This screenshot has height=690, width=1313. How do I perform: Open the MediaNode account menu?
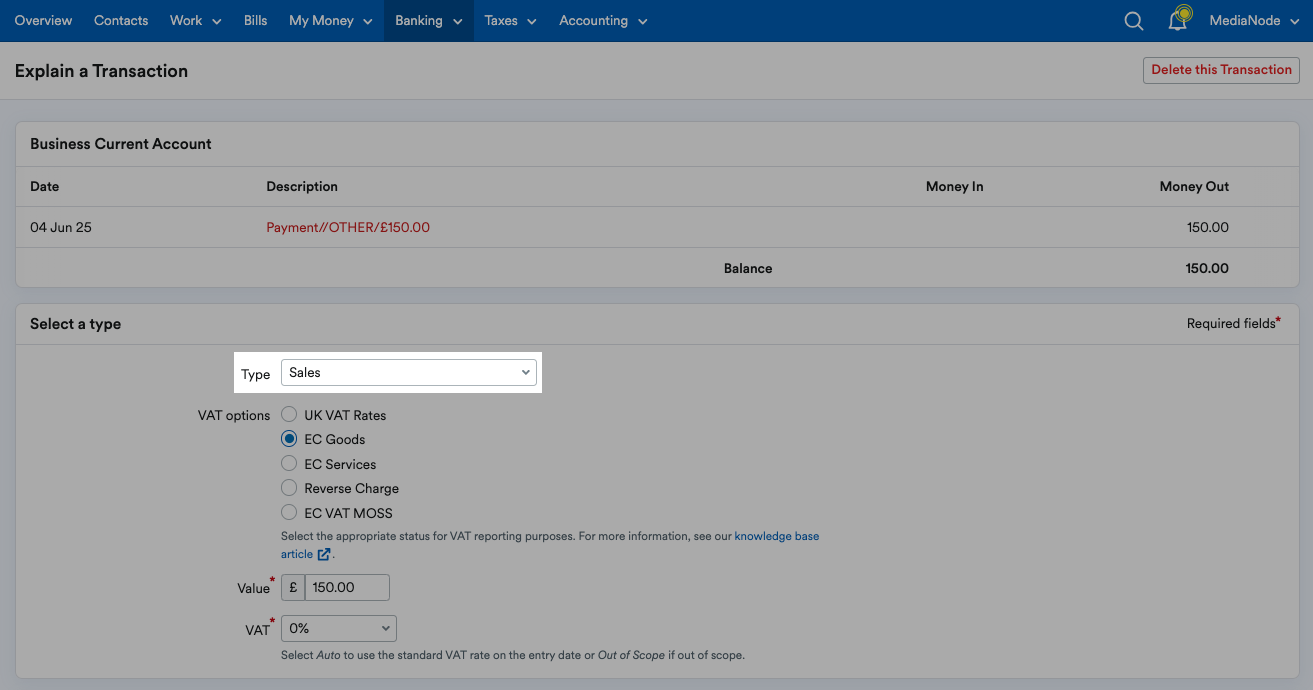click(x=1254, y=21)
